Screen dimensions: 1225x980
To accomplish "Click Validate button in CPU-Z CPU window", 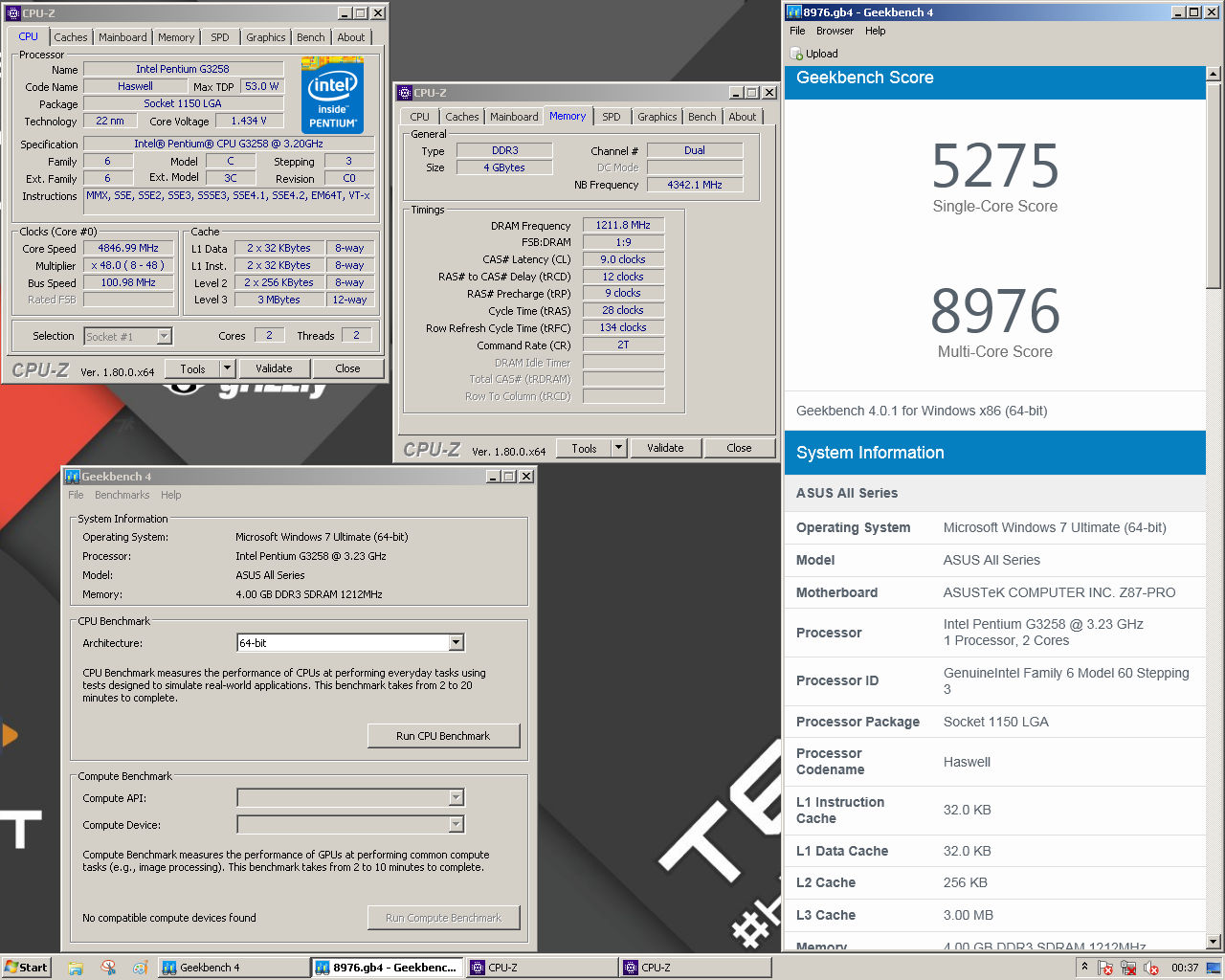I will click(274, 368).
